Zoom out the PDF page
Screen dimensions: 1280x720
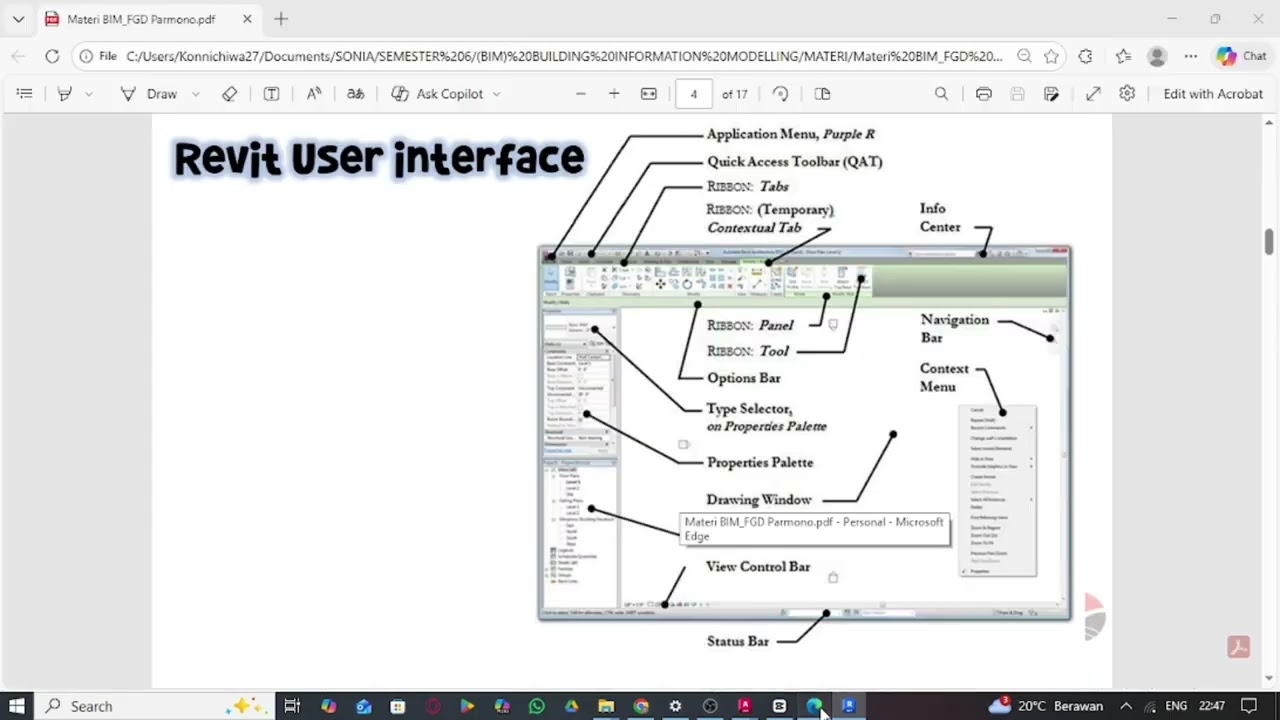click(x=581, y=94)
